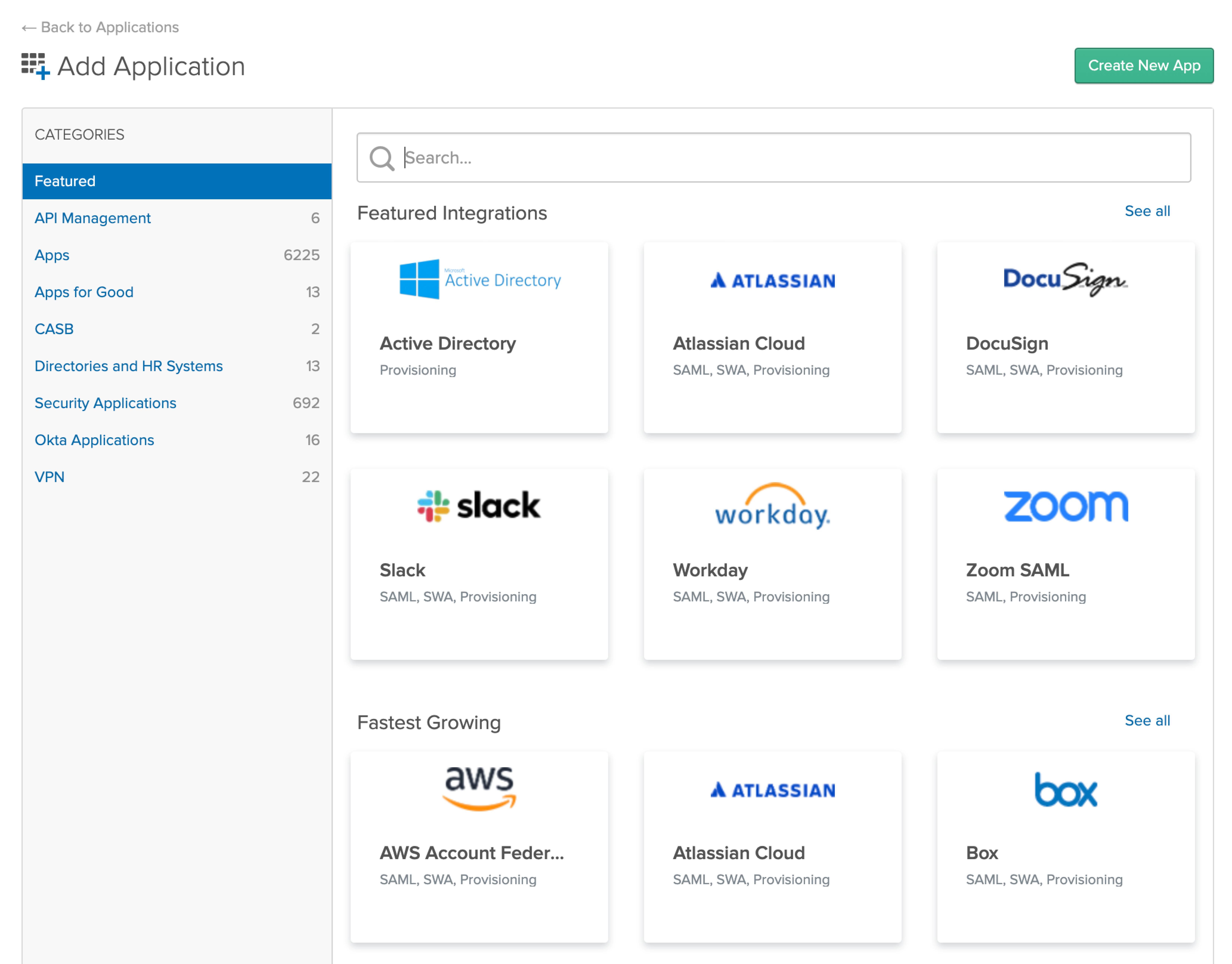Open the VPN category
Screen dimensions: 1232x964
tap(50, 477)
